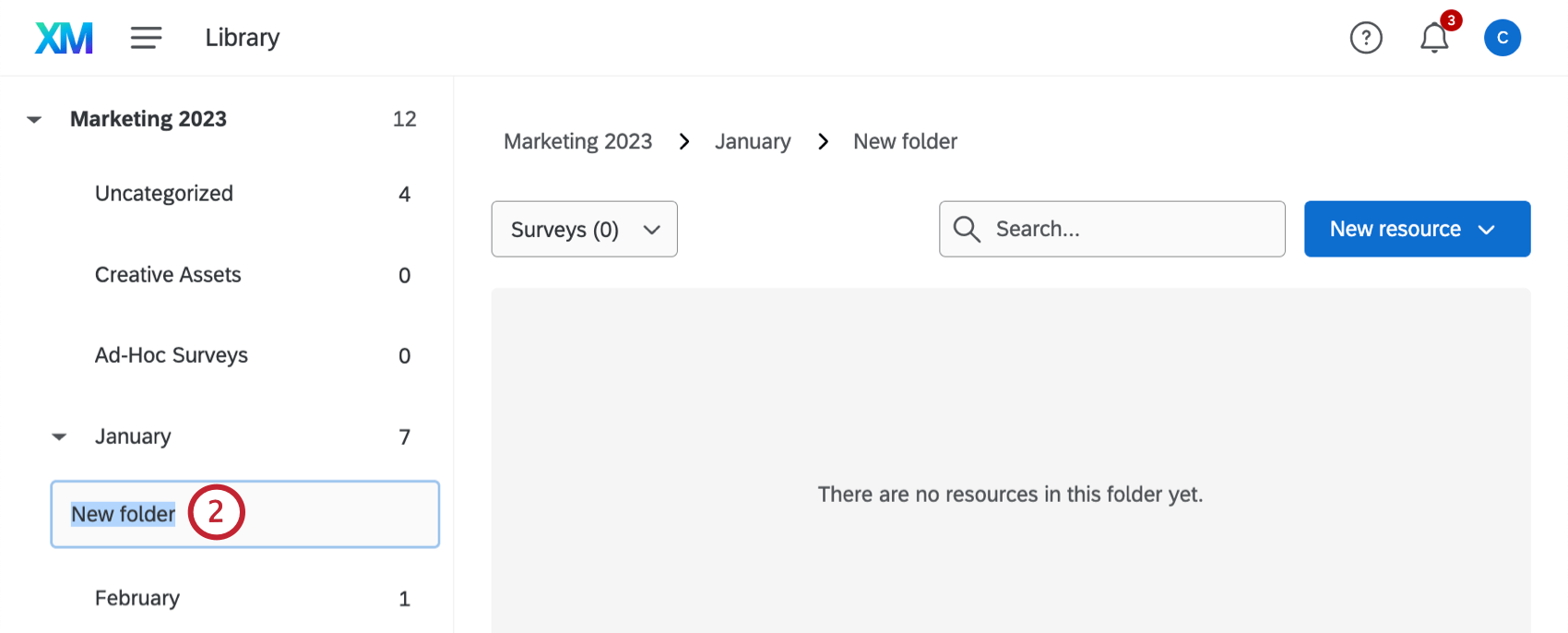Image resolution: width=1568 pixels, height=633 pixels.
Task: Open the help question mark icon
Action: coord(1365,38)
